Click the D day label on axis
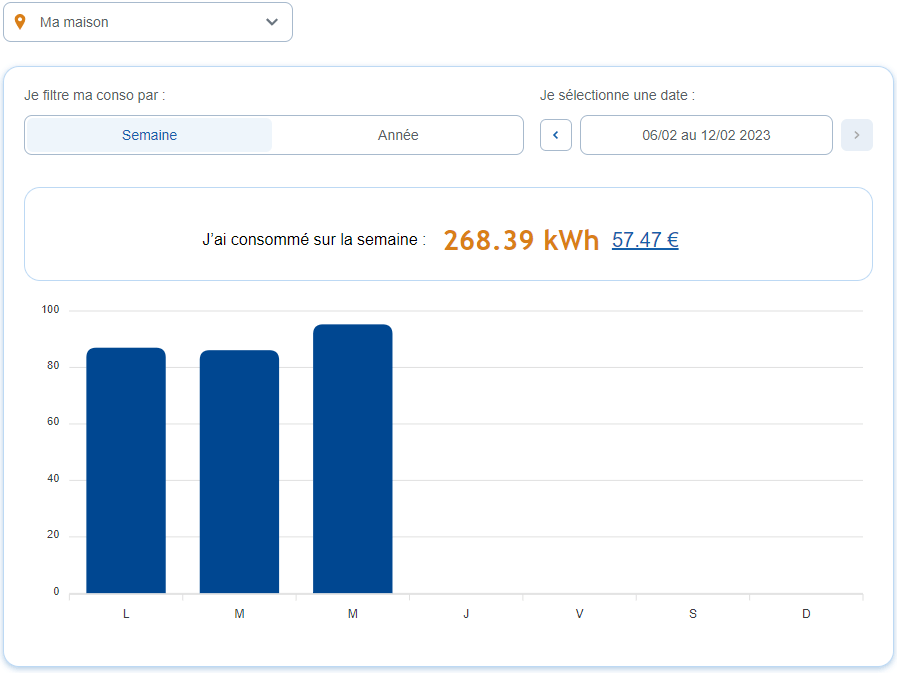 click(x=806, y=614)
